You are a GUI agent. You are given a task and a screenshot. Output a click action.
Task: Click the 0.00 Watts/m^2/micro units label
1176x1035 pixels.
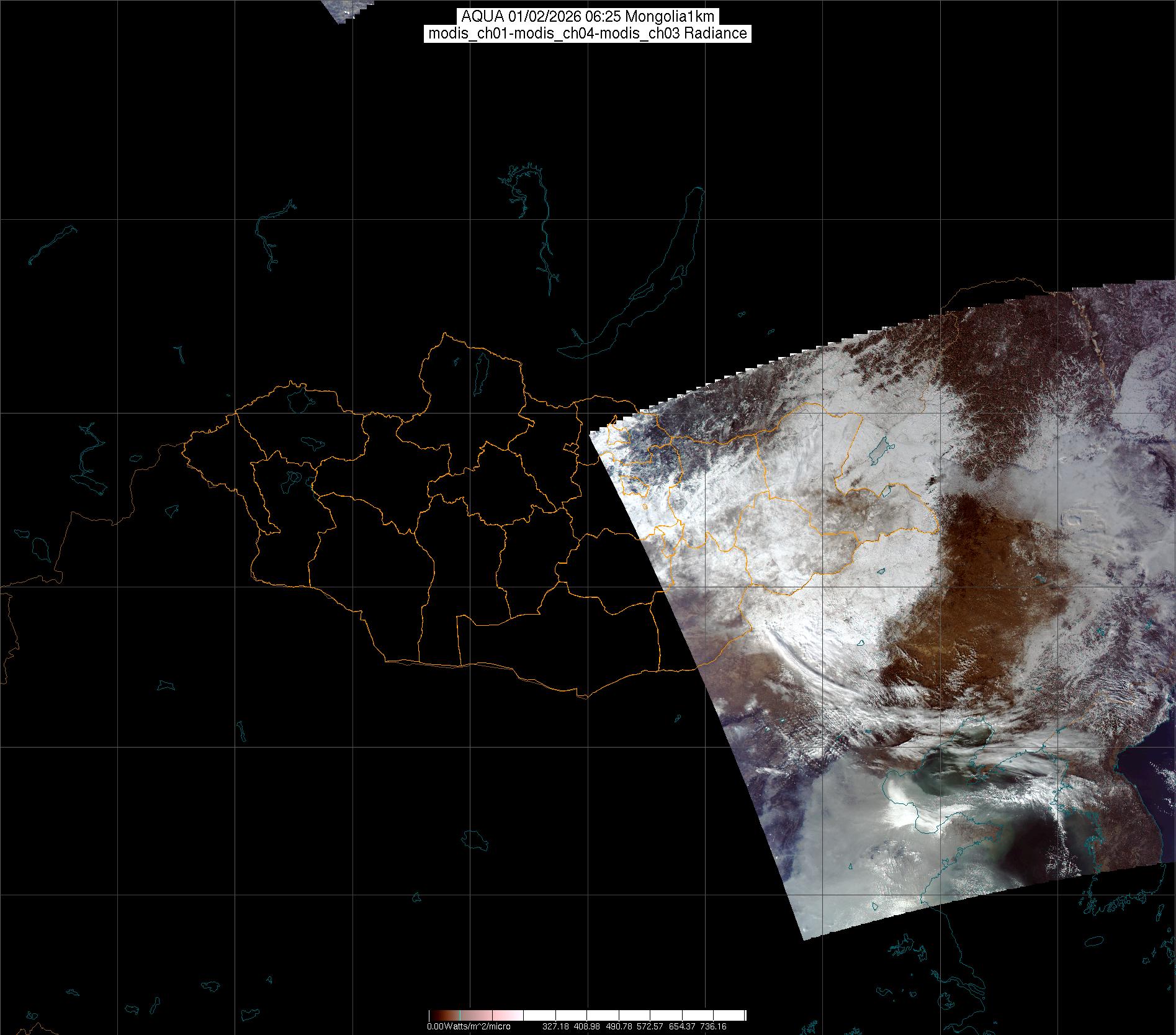[x=469, y=1027]
